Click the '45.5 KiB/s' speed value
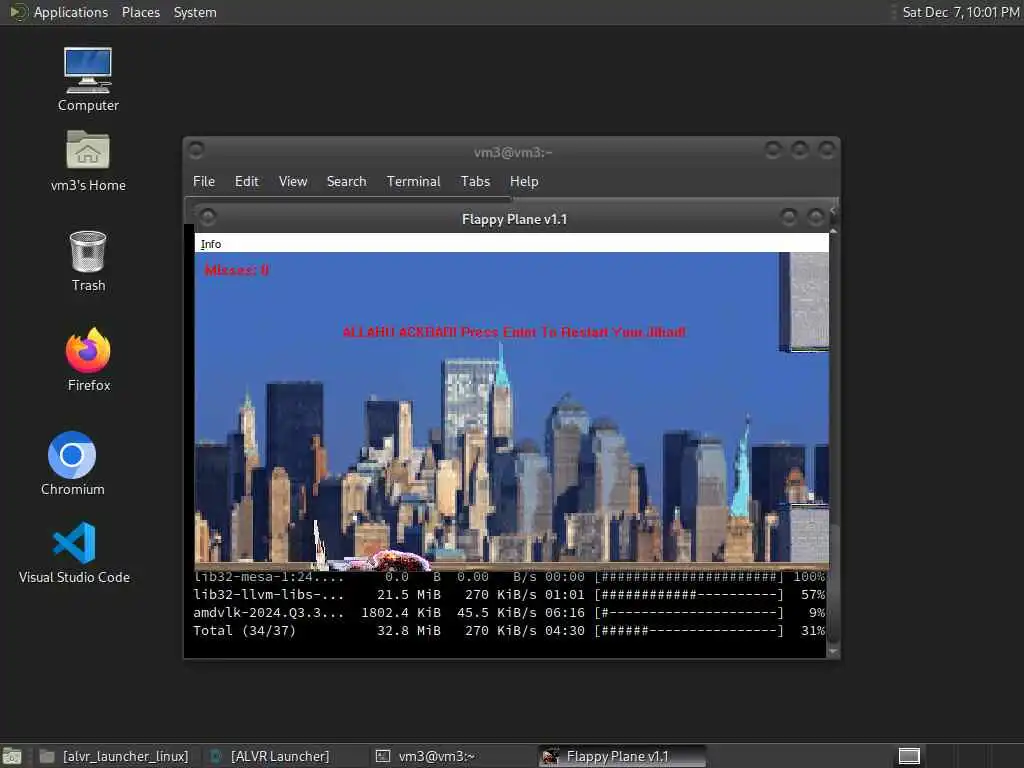The width and height of the screenshot is (1024, 768). pos(497,613)
